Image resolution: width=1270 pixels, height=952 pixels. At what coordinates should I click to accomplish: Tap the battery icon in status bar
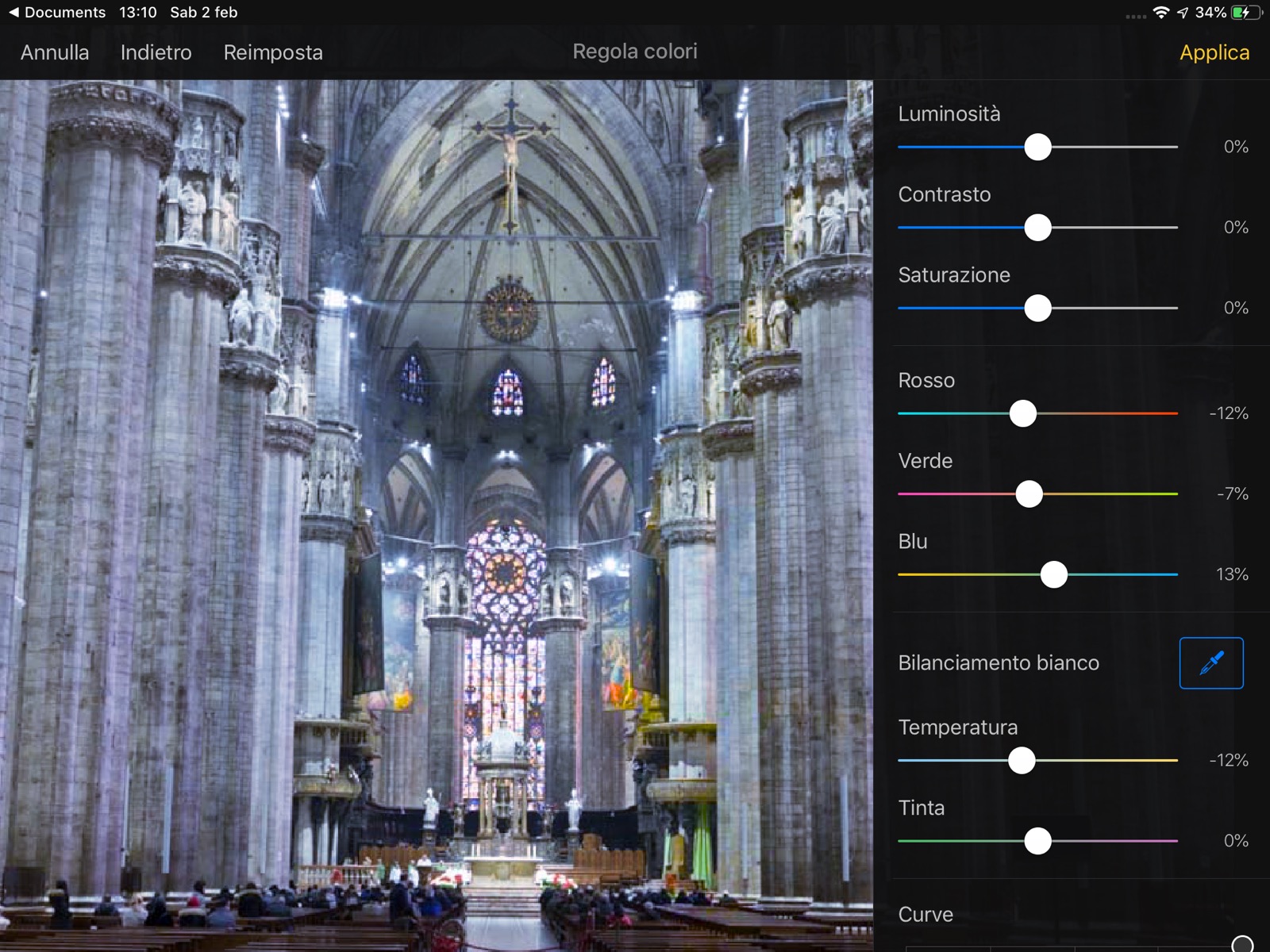pyautogui.click(x=1245, y=12)
